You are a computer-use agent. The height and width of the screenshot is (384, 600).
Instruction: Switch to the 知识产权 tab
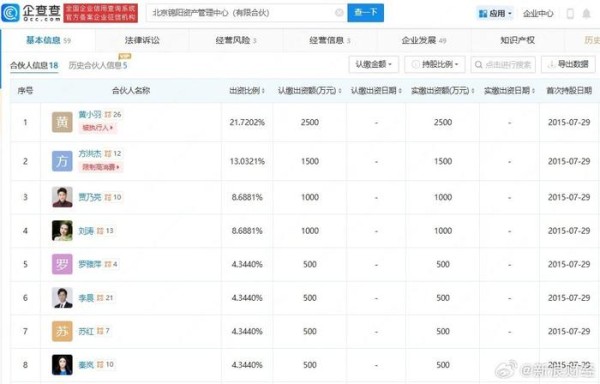point(517,40)
